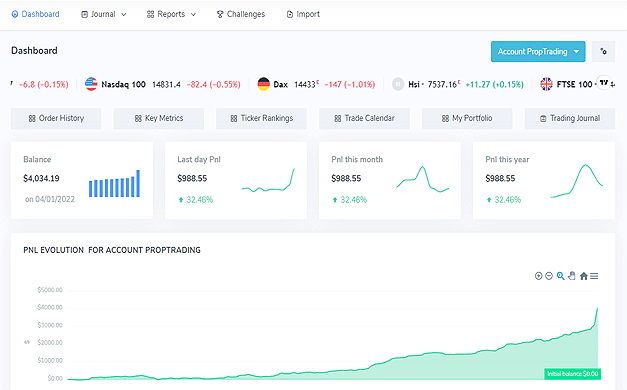The height and width of the screenshot is (390, 627).
Task: Click the Key Metrics grid icon
Action: (138, 118)
